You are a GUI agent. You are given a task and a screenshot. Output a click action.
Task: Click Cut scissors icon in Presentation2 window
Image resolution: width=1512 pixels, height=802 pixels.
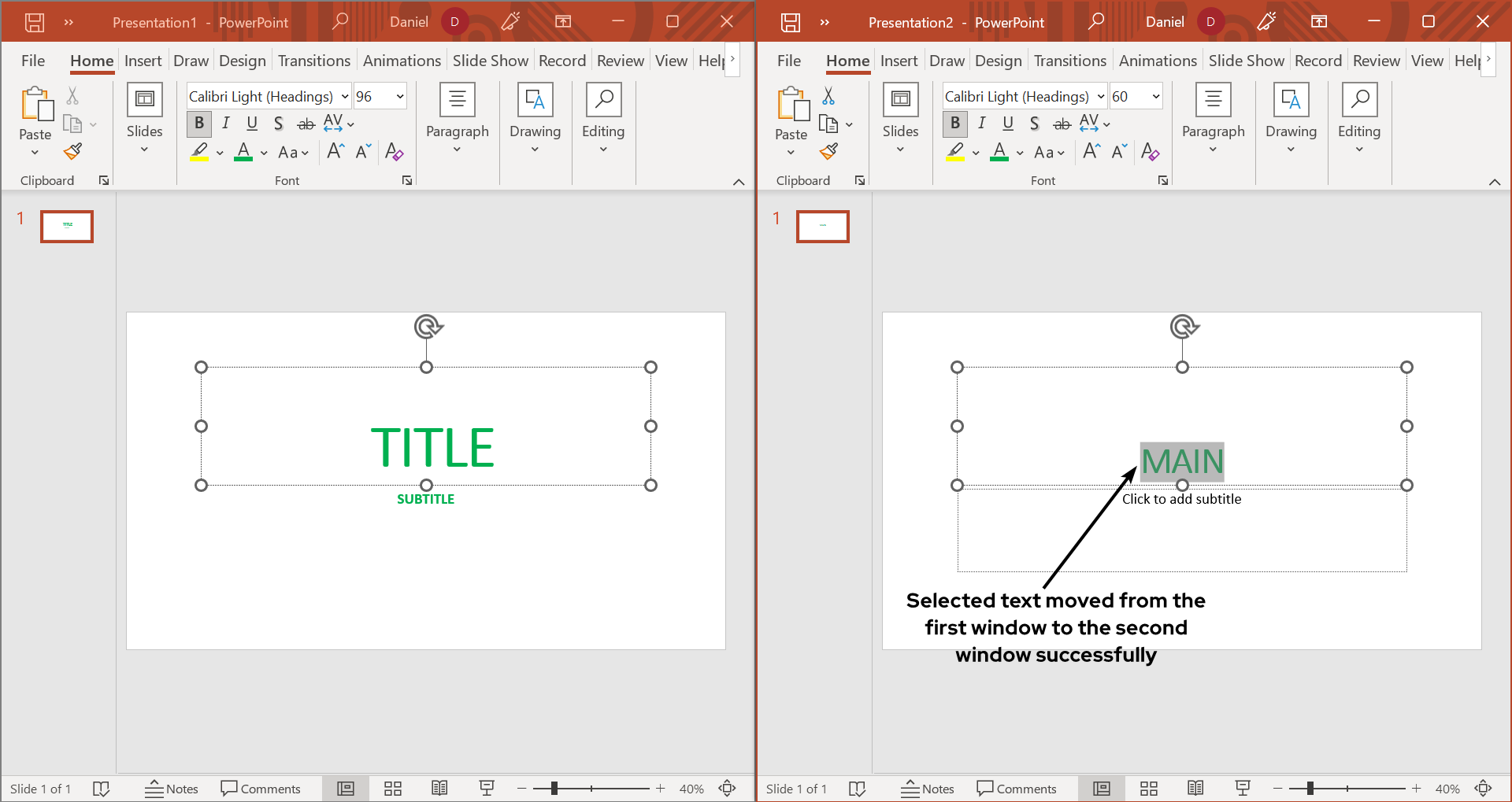tap(828, 96)
